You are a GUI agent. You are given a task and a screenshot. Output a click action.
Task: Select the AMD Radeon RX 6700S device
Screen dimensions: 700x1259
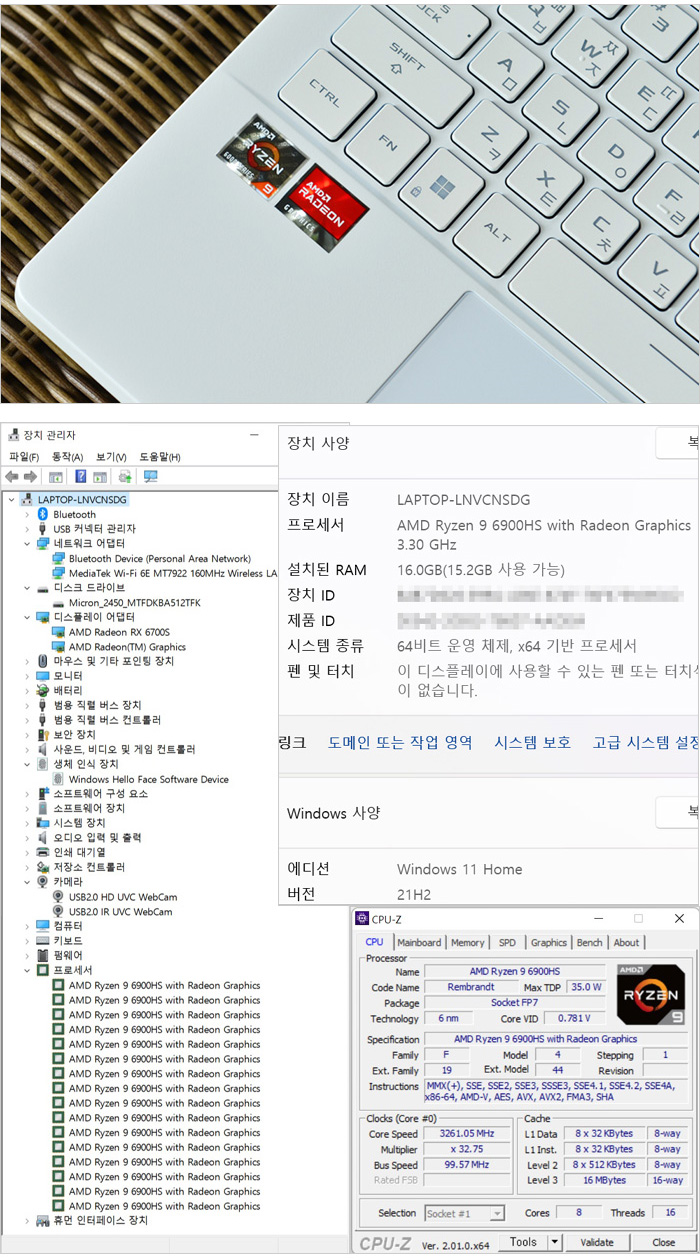(119, 632)
